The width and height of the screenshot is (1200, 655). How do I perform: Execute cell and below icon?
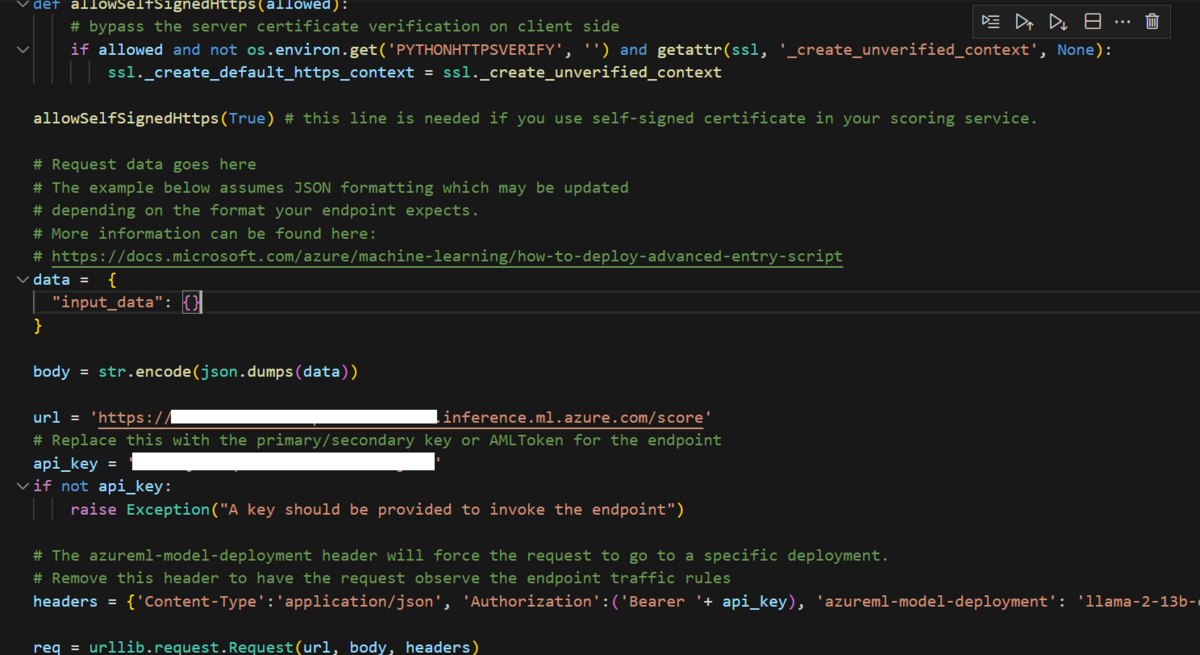click(1058, 21)
